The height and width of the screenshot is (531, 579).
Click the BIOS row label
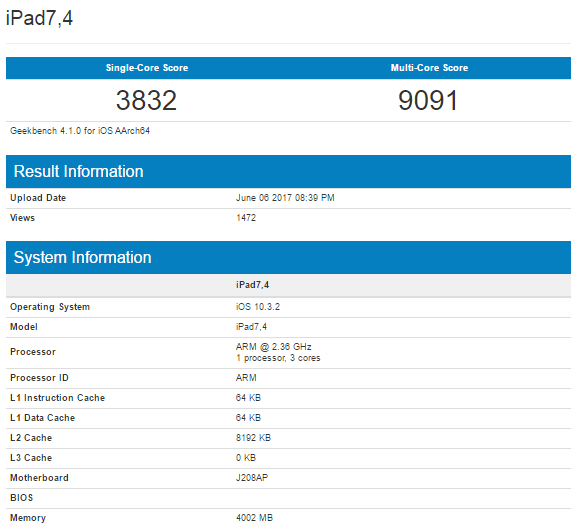click(21, 498)
